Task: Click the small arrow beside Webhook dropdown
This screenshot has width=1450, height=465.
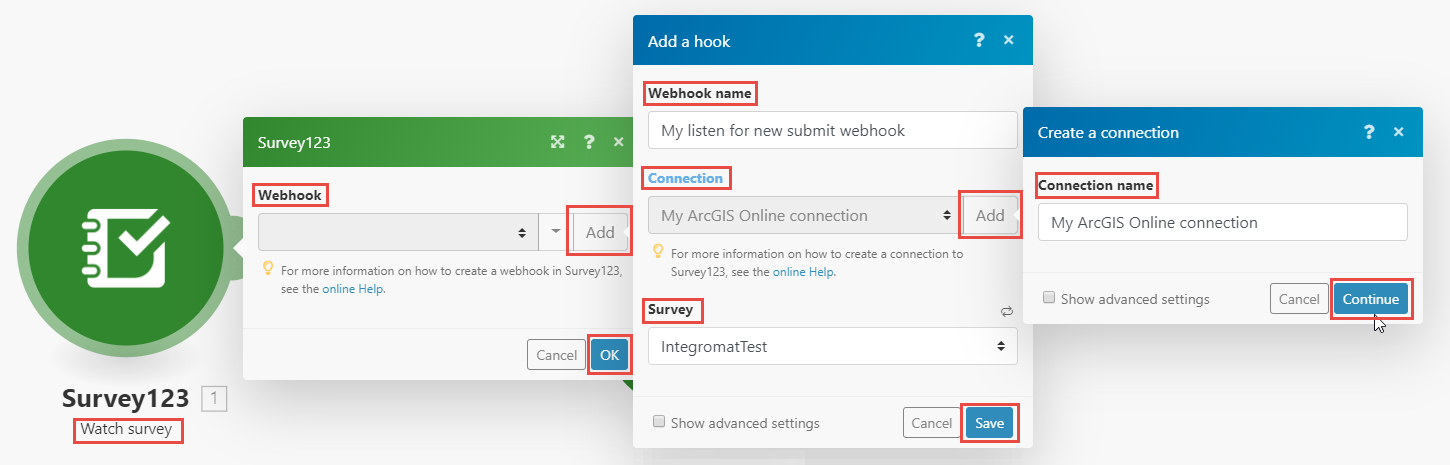Action: tap(555, 232)
